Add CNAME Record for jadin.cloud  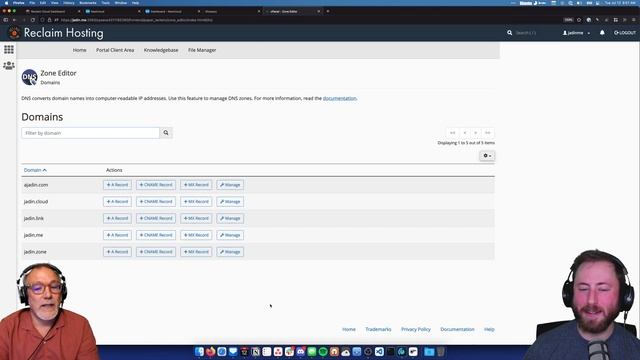(x=156, y=202)
